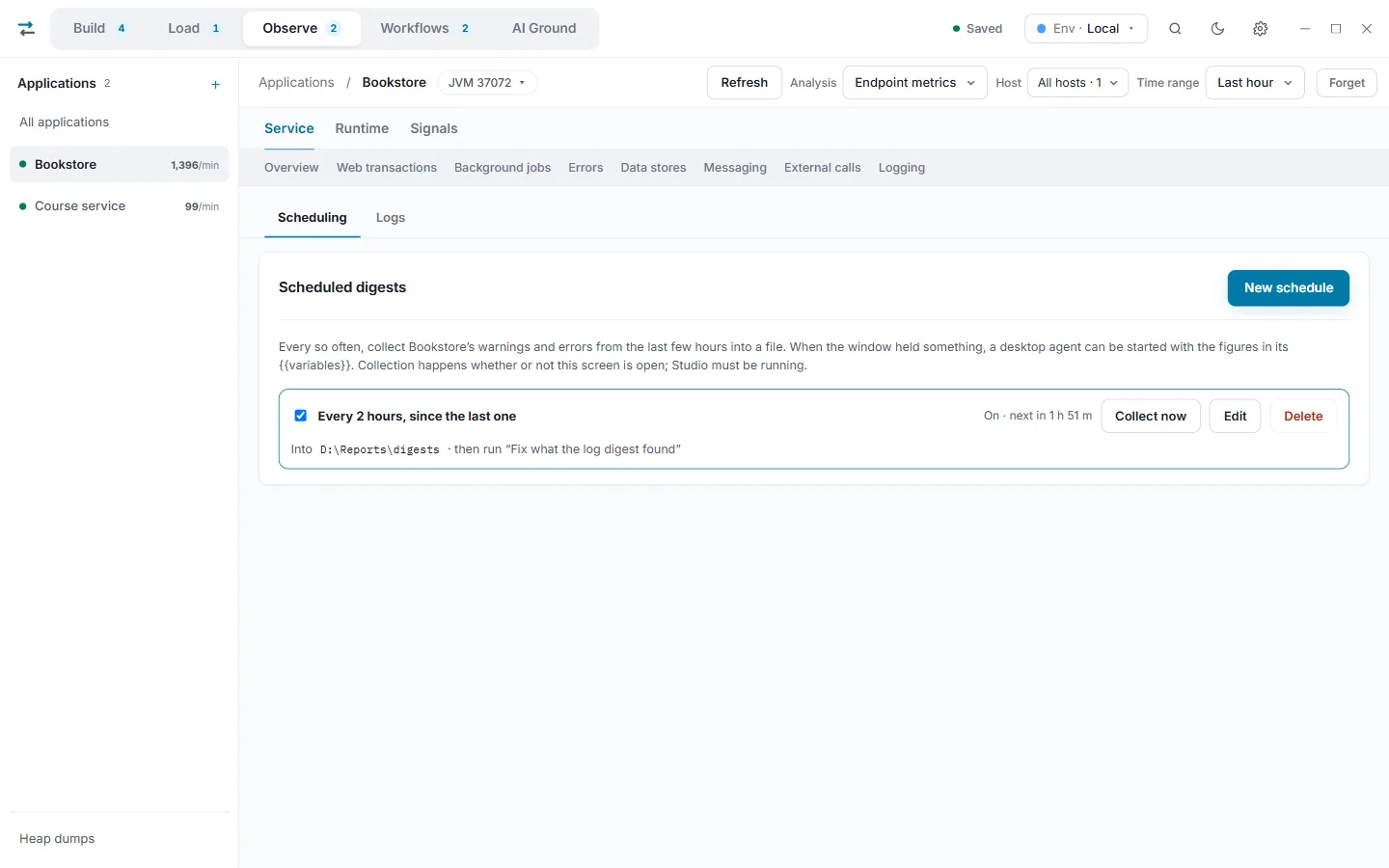Screen dimensions: 1389x868
Task: Select the Service tab
Action: [289, 128]
